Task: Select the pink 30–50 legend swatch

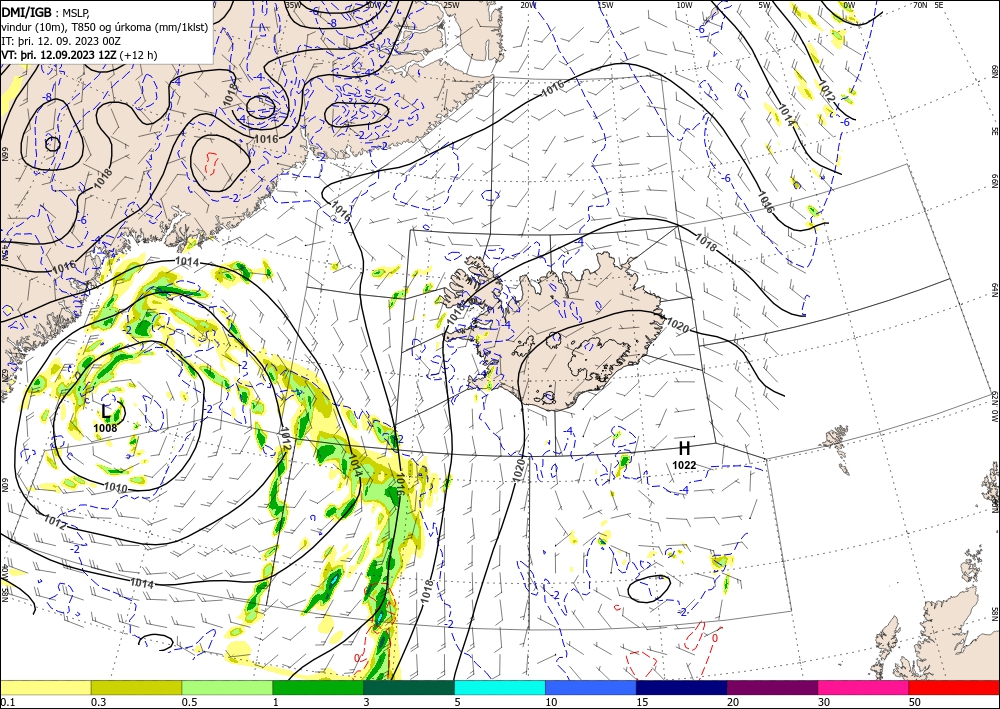Action: click(864, 687)
